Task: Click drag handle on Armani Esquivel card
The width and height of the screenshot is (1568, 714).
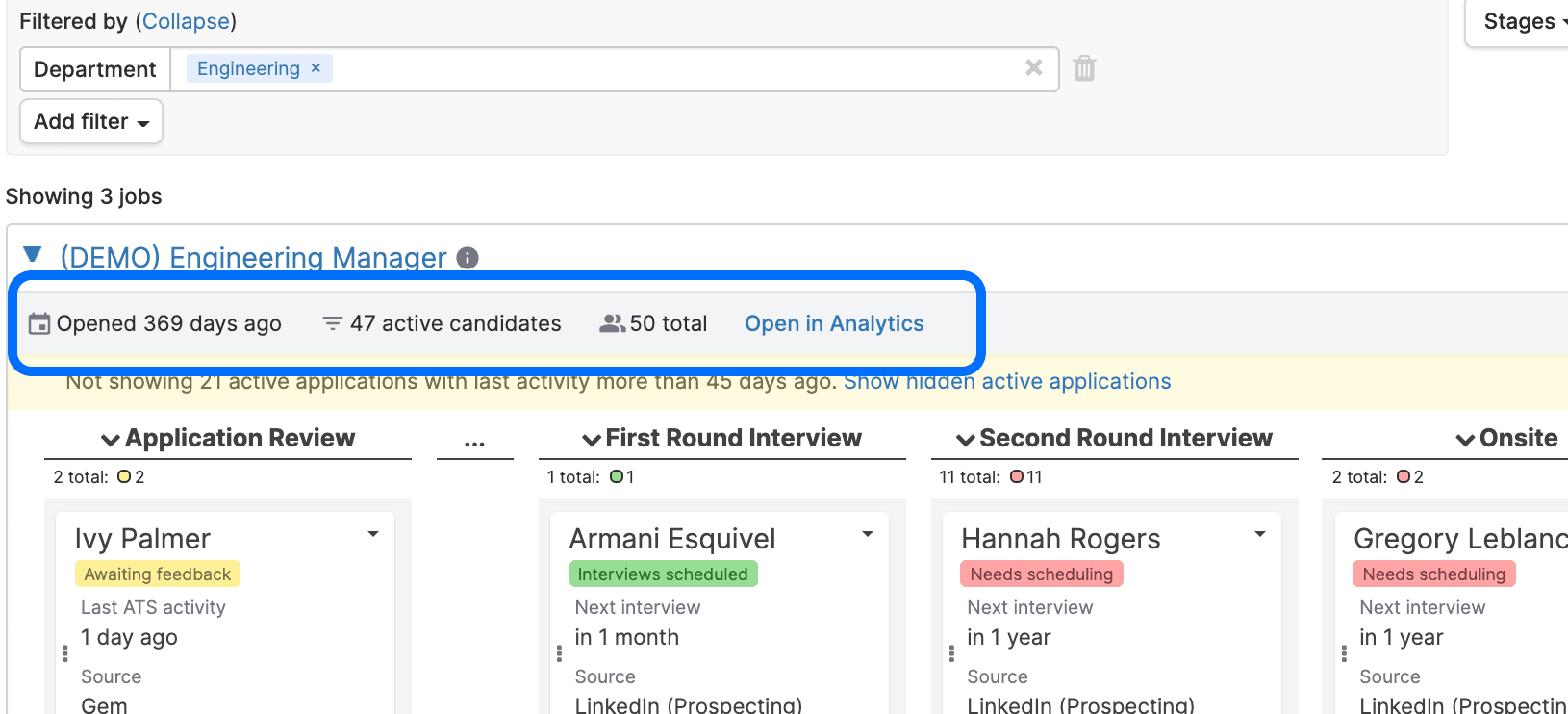Action: click(559, 653)
